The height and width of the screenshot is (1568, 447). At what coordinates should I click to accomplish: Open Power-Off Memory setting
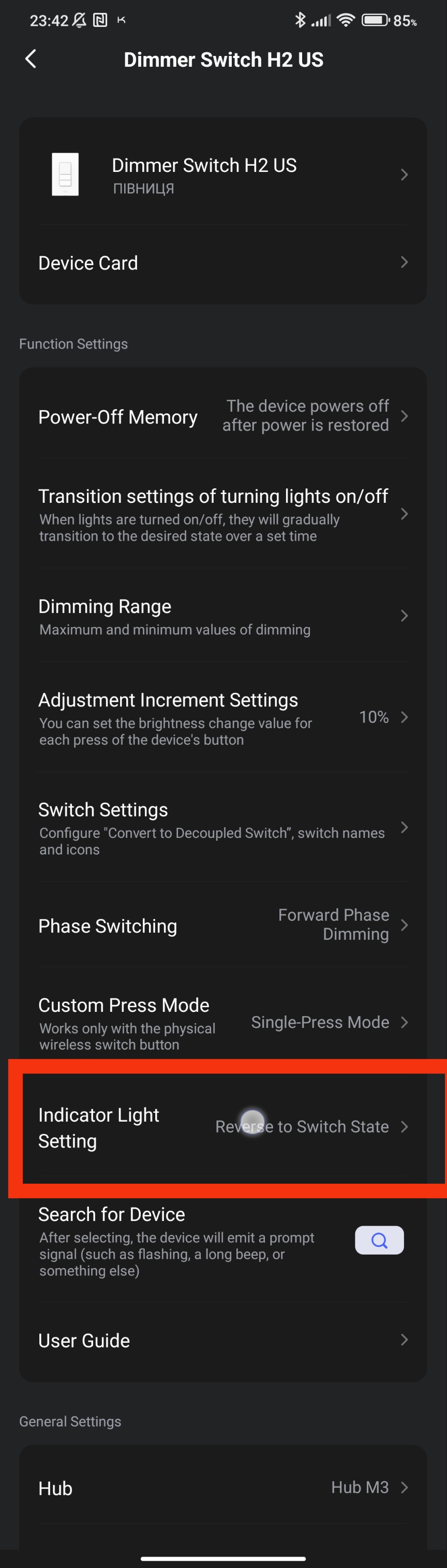(x=222, y=416)
